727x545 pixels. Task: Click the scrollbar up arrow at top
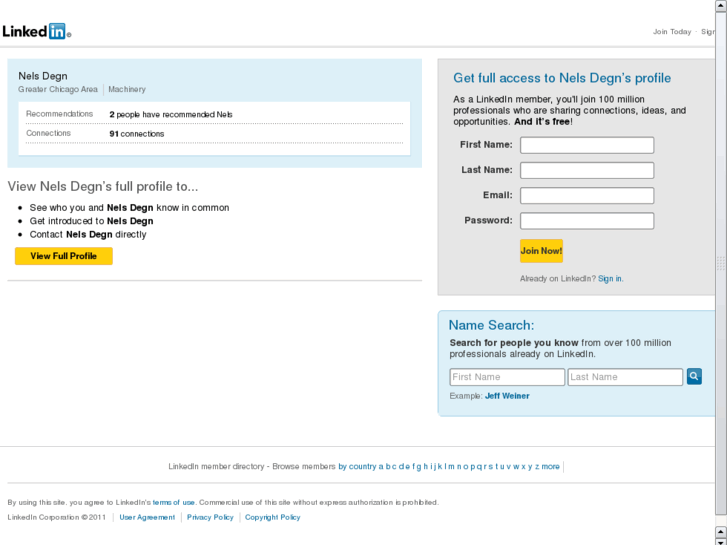721,5
